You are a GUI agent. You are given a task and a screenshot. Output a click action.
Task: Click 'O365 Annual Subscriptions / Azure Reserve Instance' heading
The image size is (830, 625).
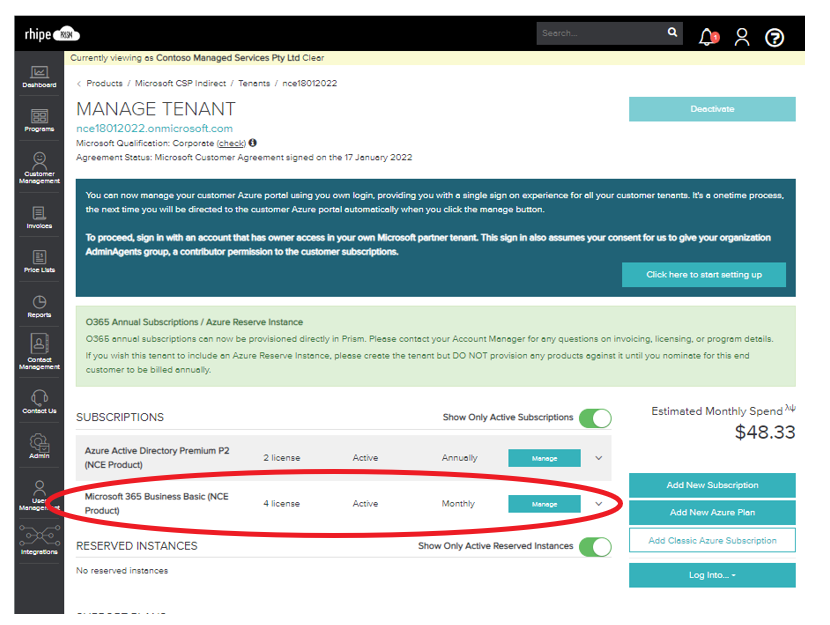pos(194,322)
